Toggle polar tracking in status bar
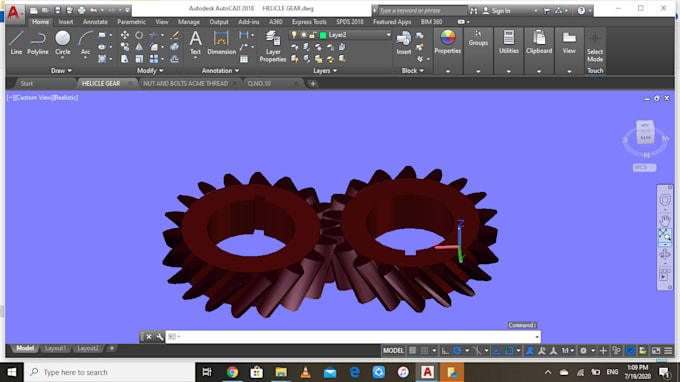Viewport: 680px width, 382px height. [457, 350]
